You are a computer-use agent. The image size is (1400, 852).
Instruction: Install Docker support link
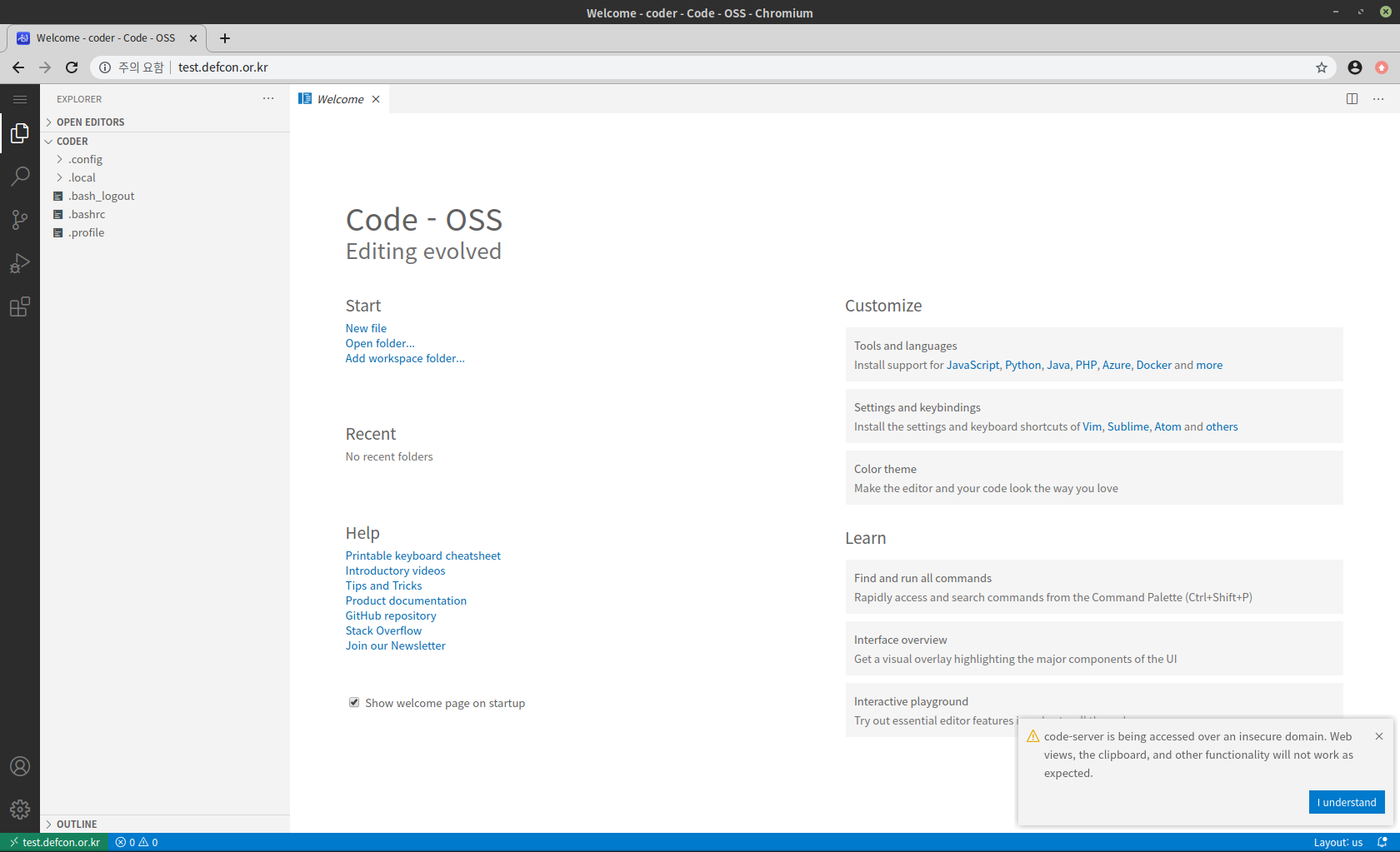click(1153, 365)
